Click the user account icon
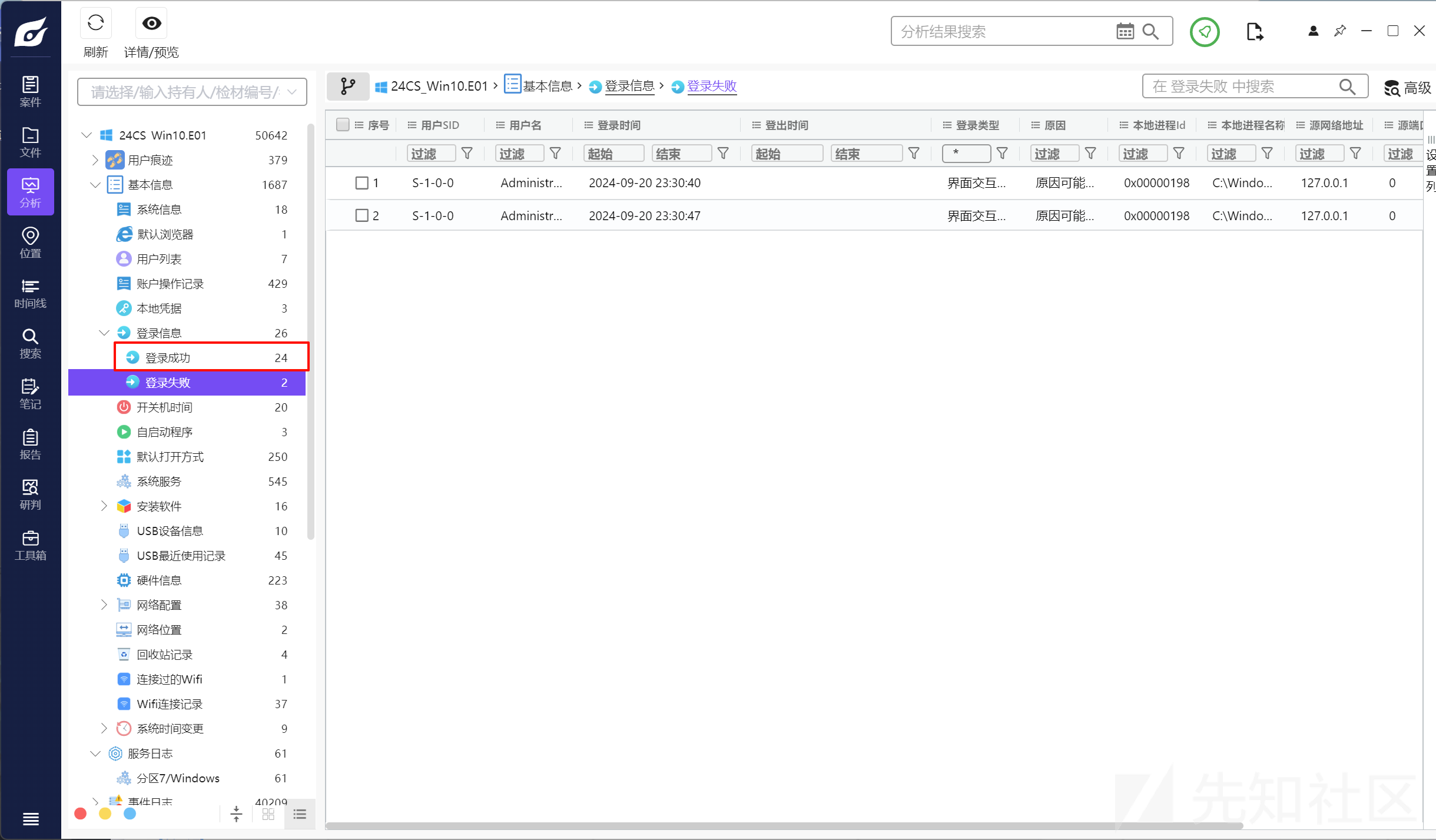 tap(1313, 31)
